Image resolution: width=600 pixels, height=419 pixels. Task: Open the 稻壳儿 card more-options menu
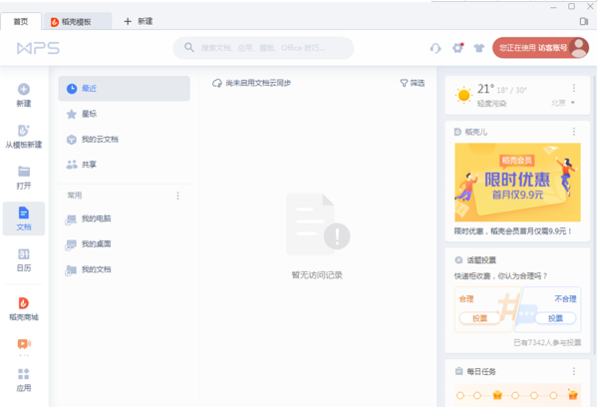coord(574,132)
